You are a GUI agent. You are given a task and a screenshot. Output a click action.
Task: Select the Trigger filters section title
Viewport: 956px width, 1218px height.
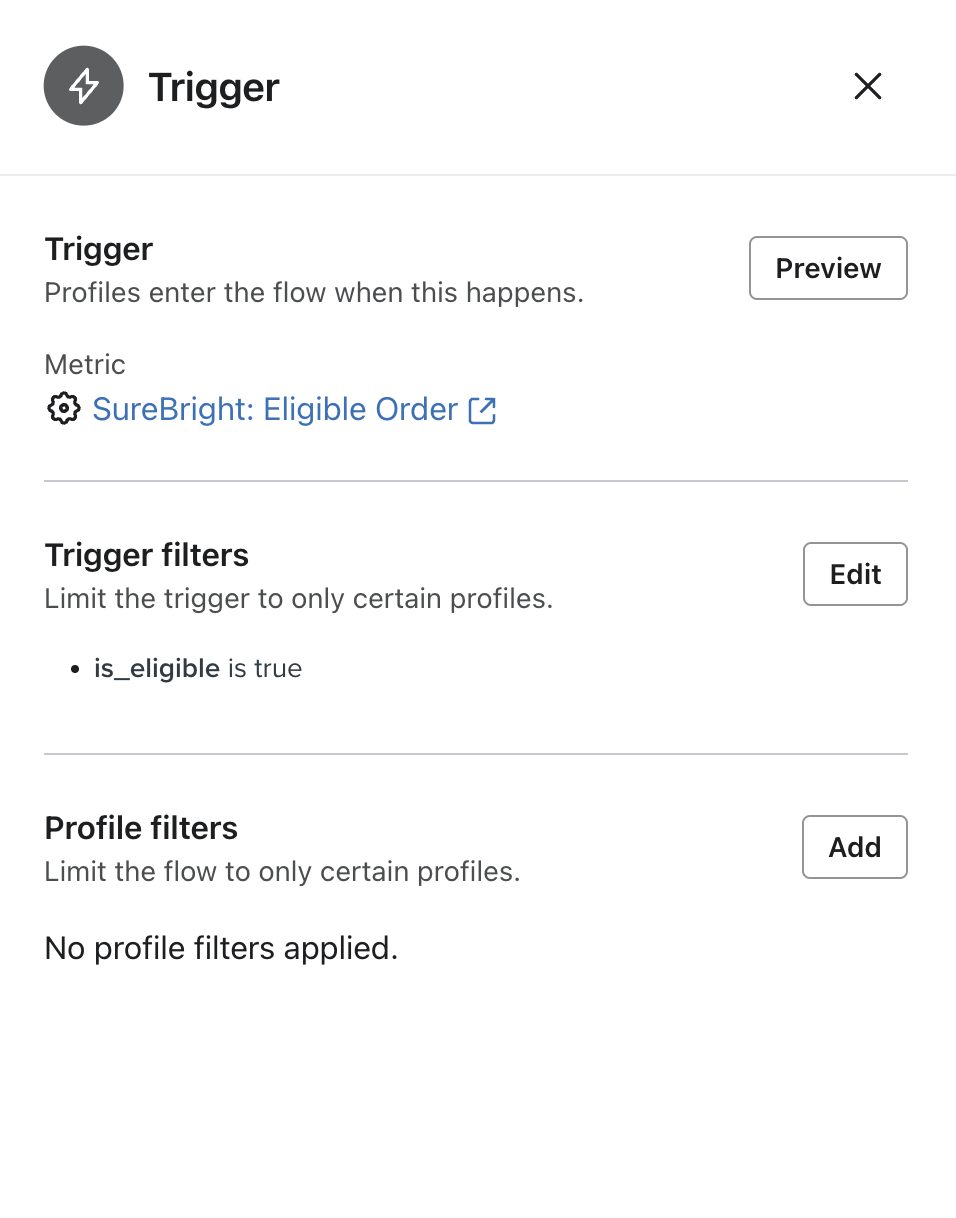tap(146, 555)
